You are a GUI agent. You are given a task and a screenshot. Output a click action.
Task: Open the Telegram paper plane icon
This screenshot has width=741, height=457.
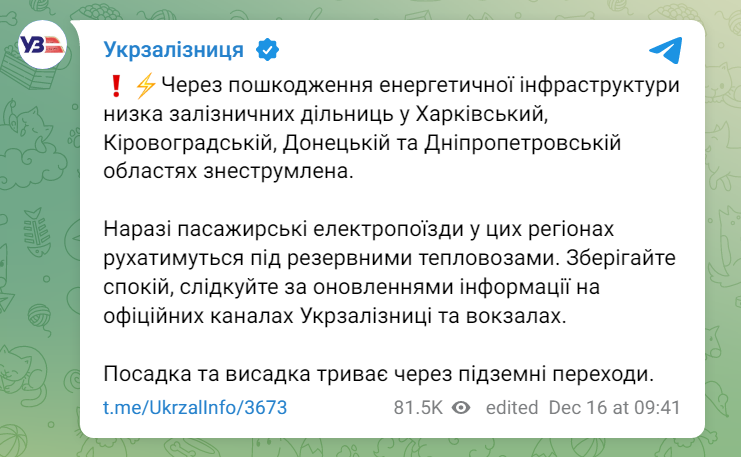pos(665,50)
